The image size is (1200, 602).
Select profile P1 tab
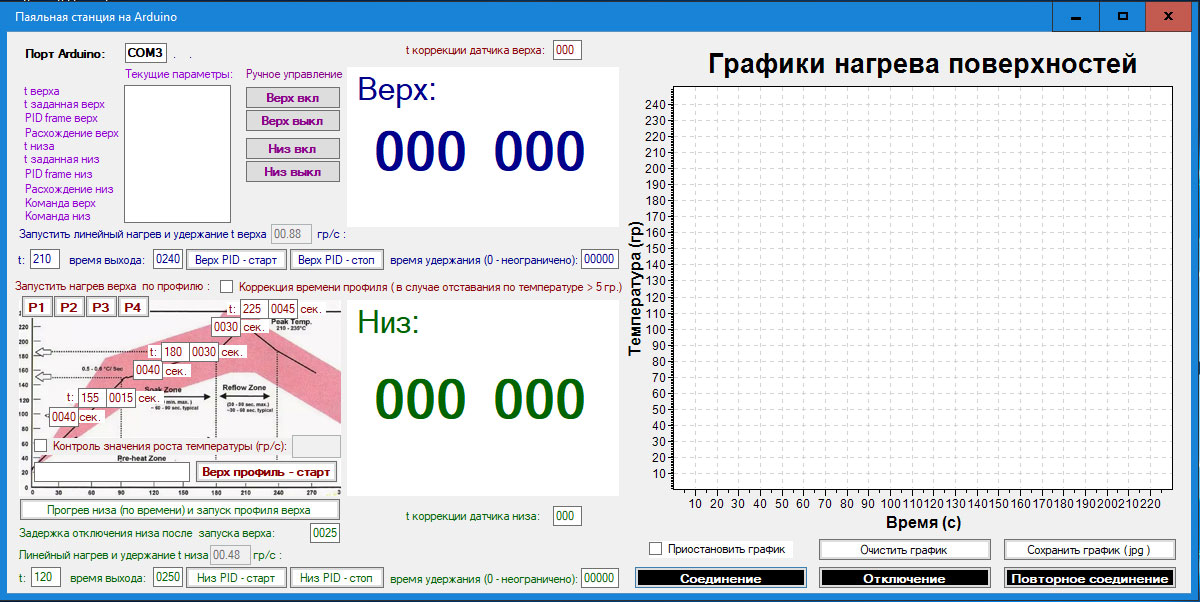point(37,308)
